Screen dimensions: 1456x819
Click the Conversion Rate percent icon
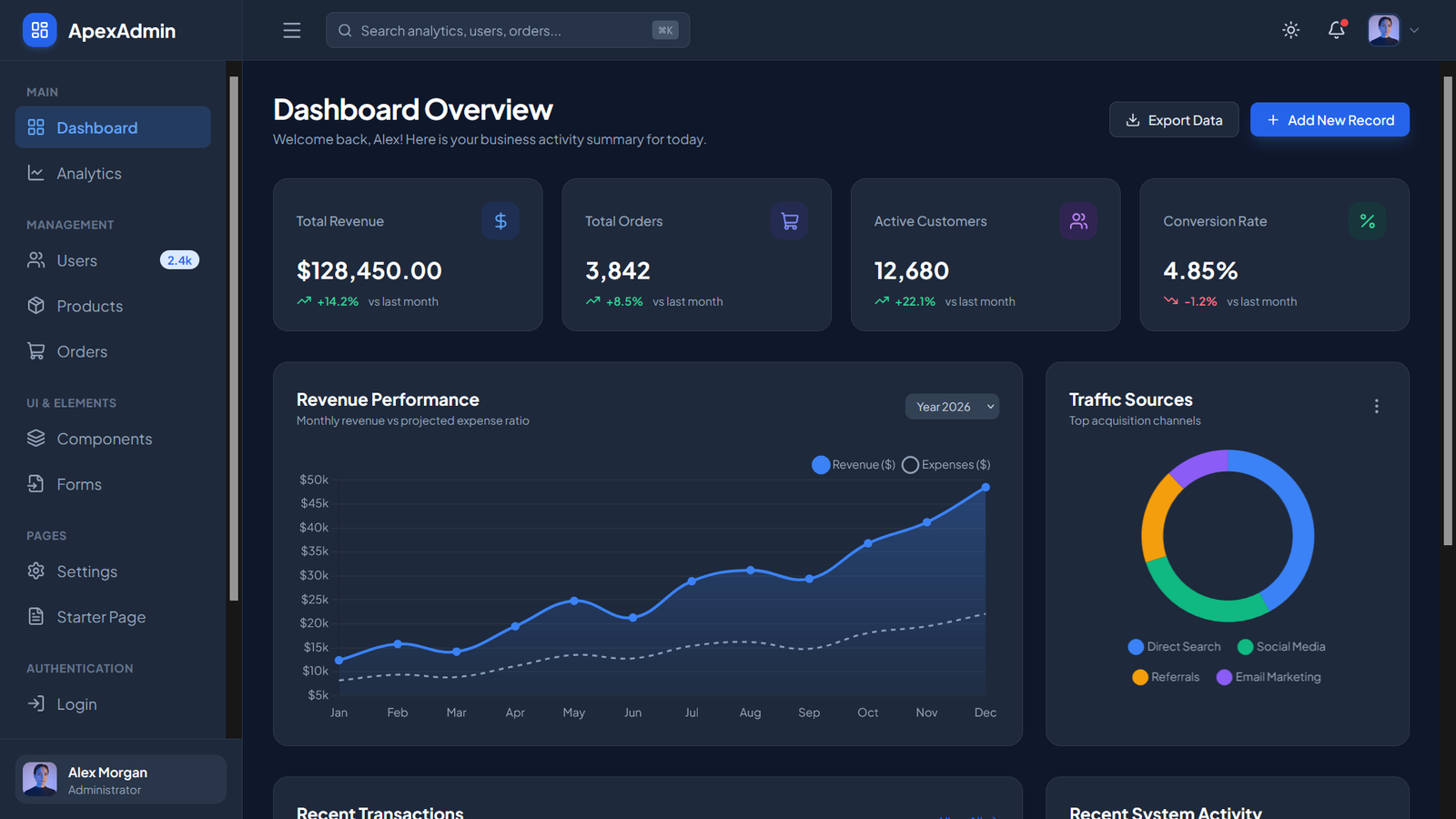pyautogui.click(x=1367, y=221)
